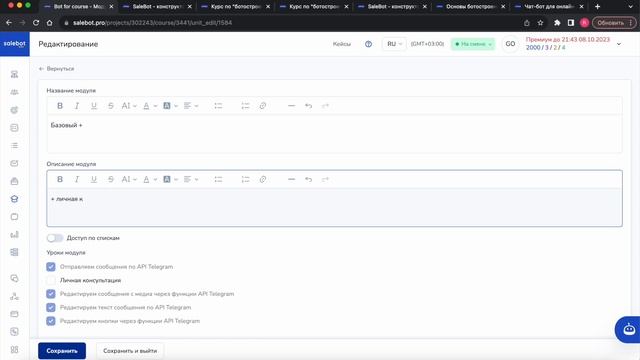Image resolution: width=640 pixels, height=360 pixels.
Task: Open a new browser tab
Action: (x=597, y=7)
